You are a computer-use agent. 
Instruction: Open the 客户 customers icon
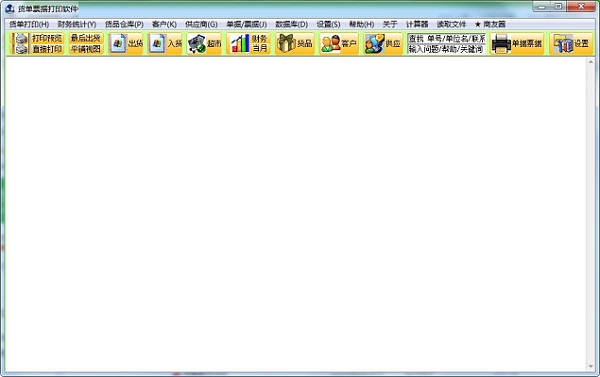[339, 43]
